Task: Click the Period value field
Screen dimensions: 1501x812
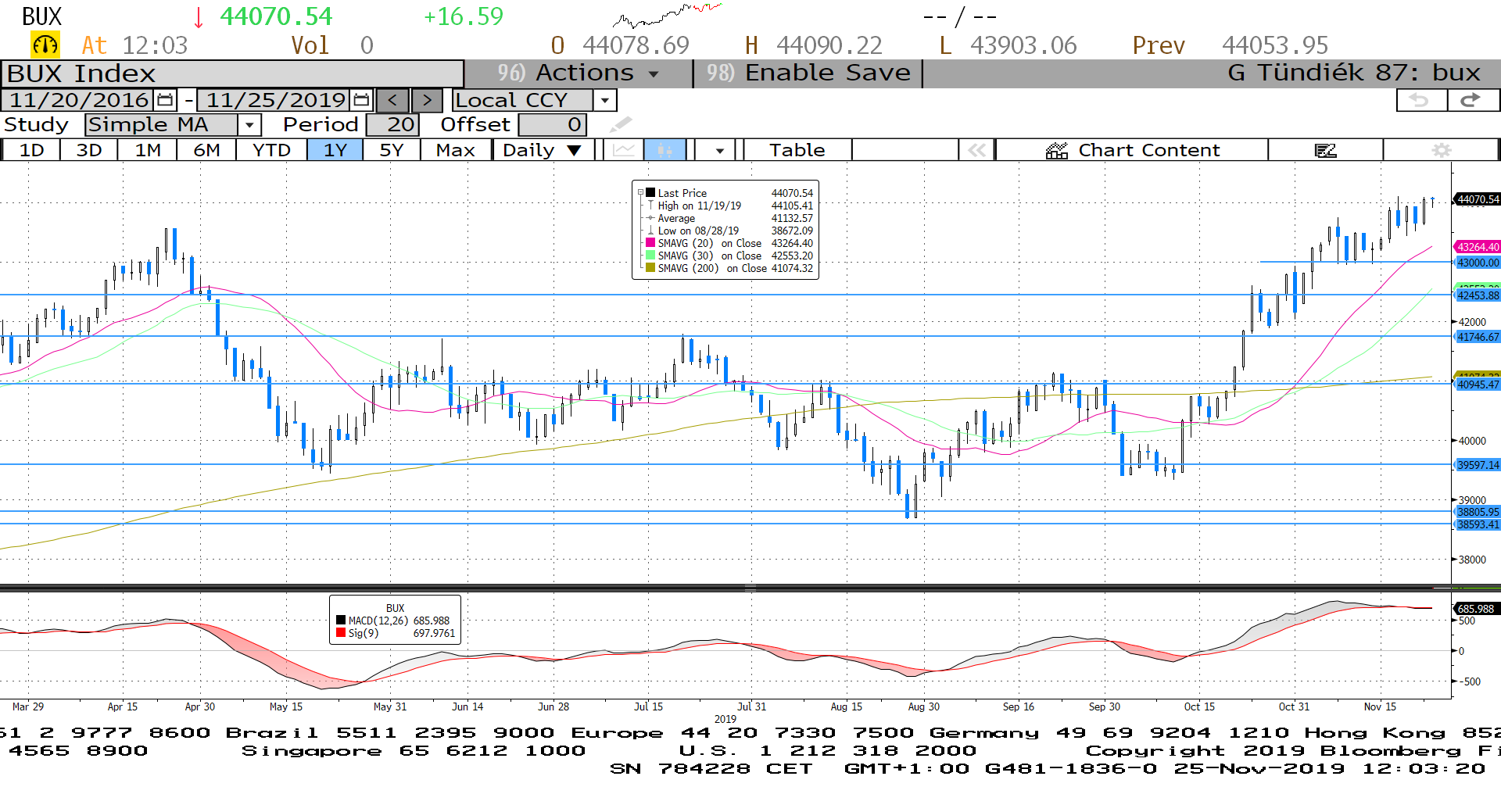Action: 392,124
